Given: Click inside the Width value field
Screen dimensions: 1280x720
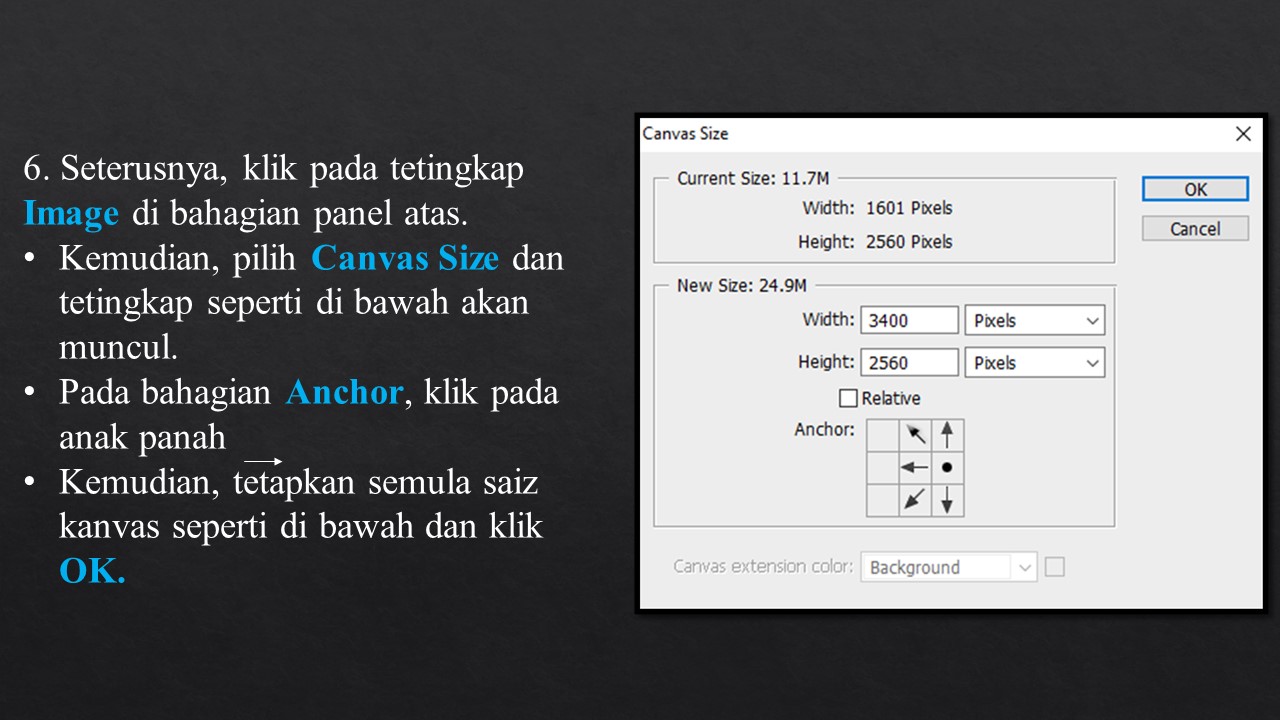Looking at the screenshot, I should pyautogui.click(x=907, y=319).
